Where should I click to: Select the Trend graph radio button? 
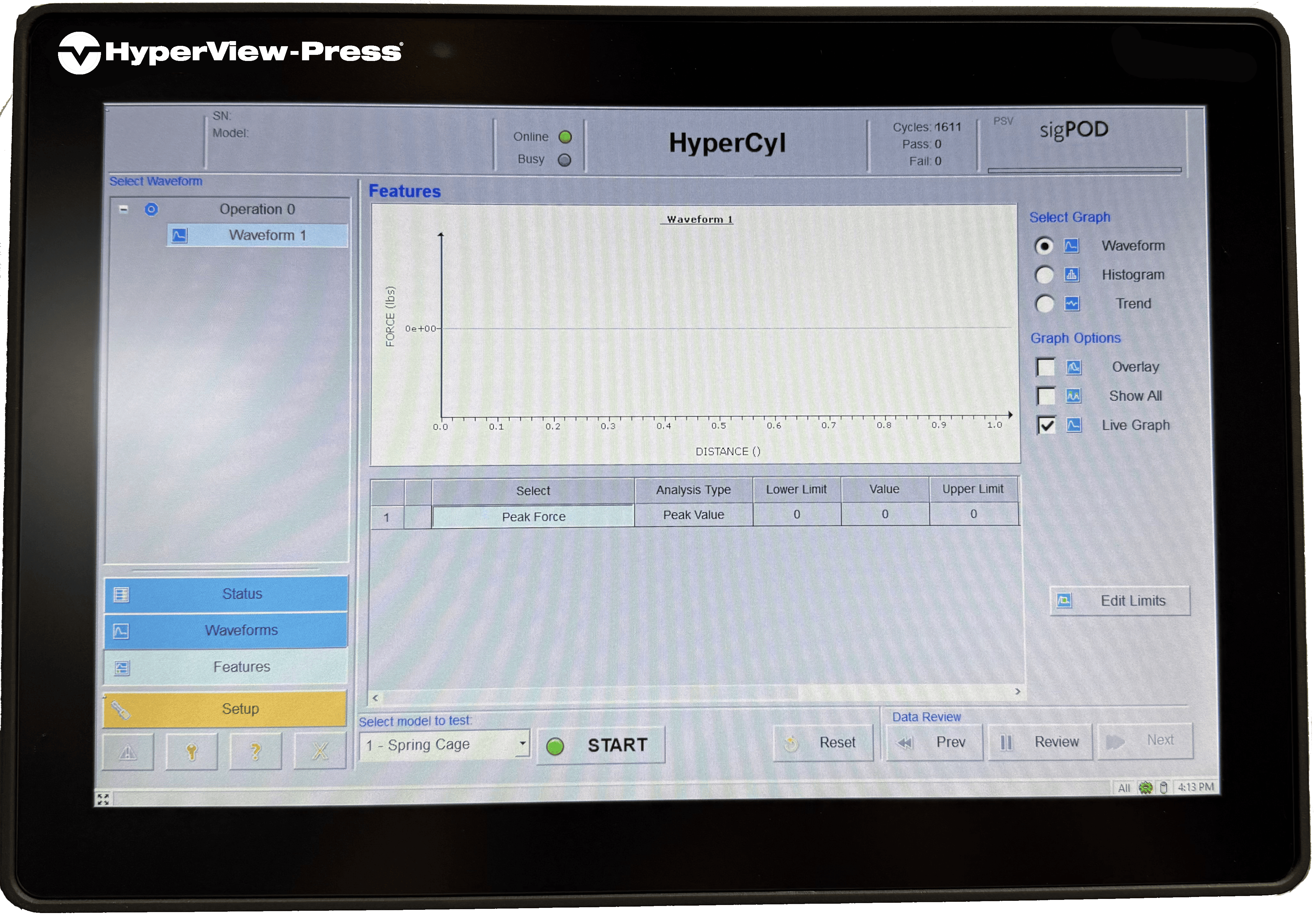click(x=1044, y=304)
